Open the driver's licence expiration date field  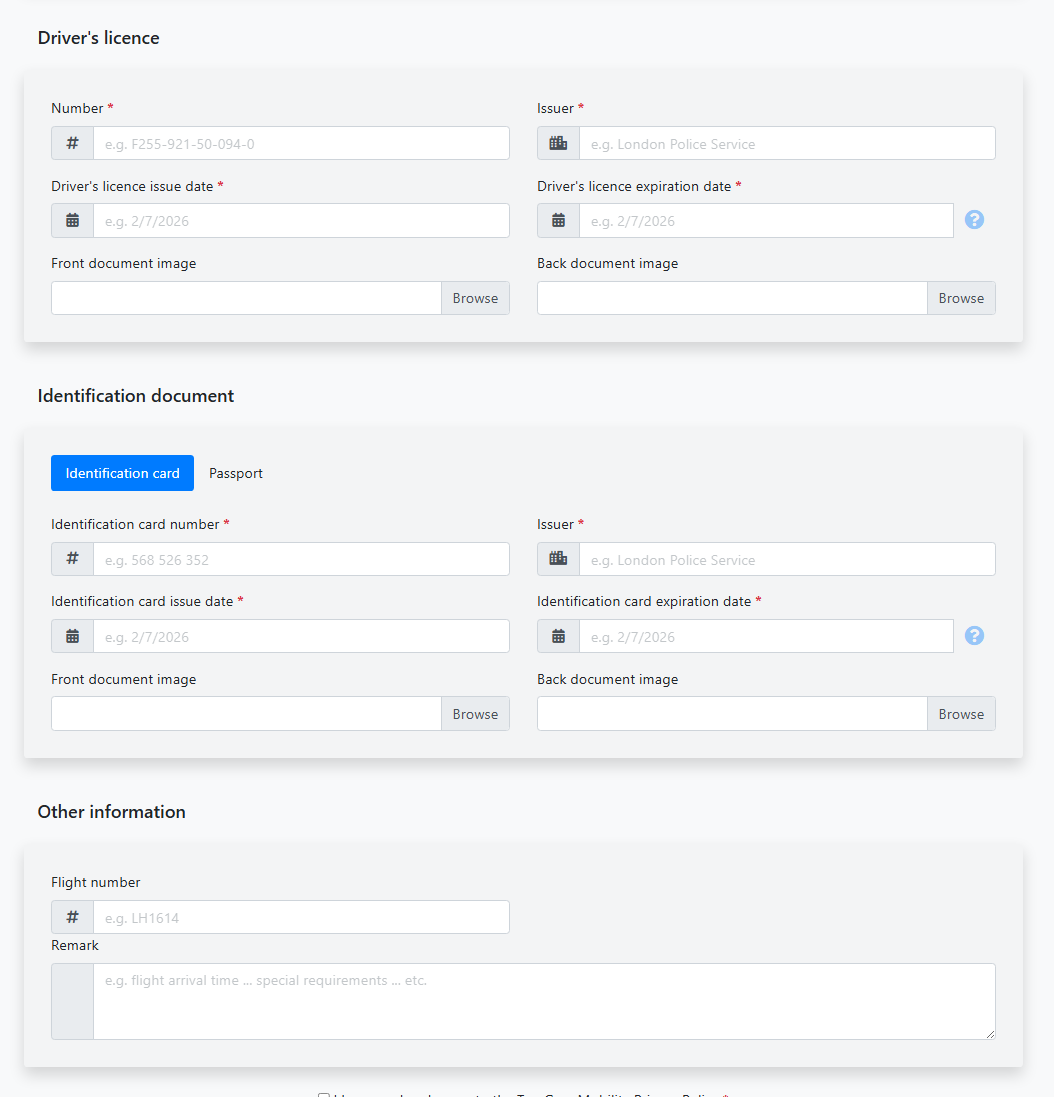click(x=765, y=221)
